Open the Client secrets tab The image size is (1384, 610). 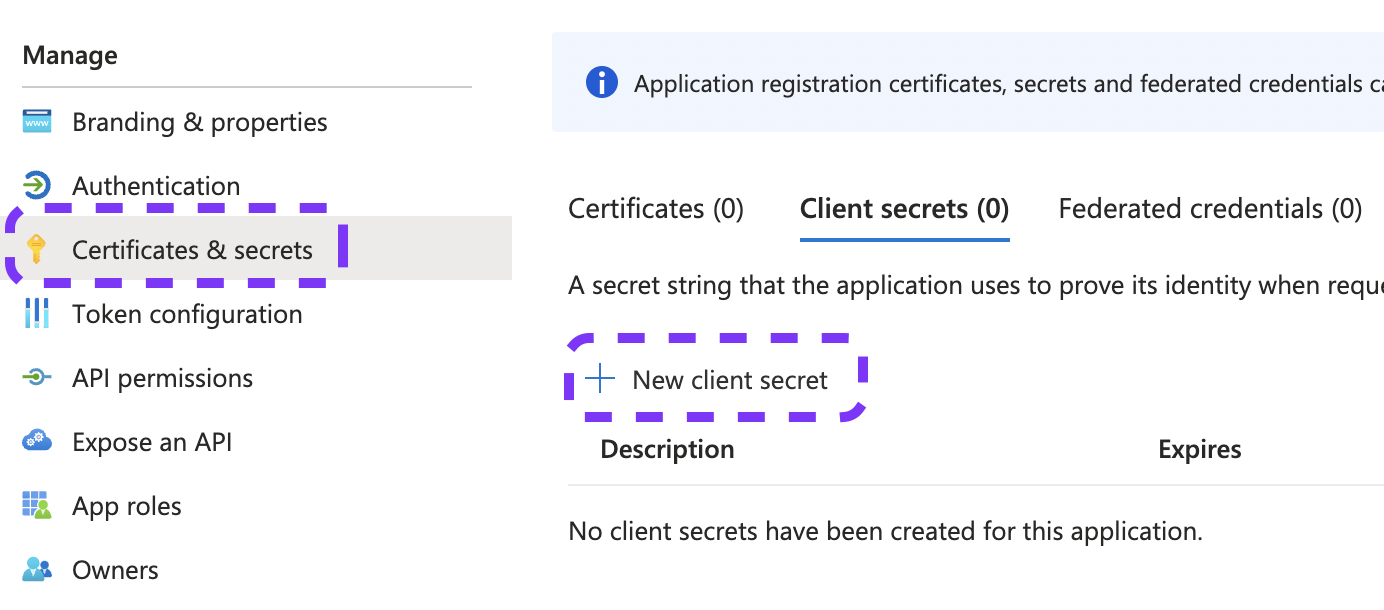pos(903,208)
